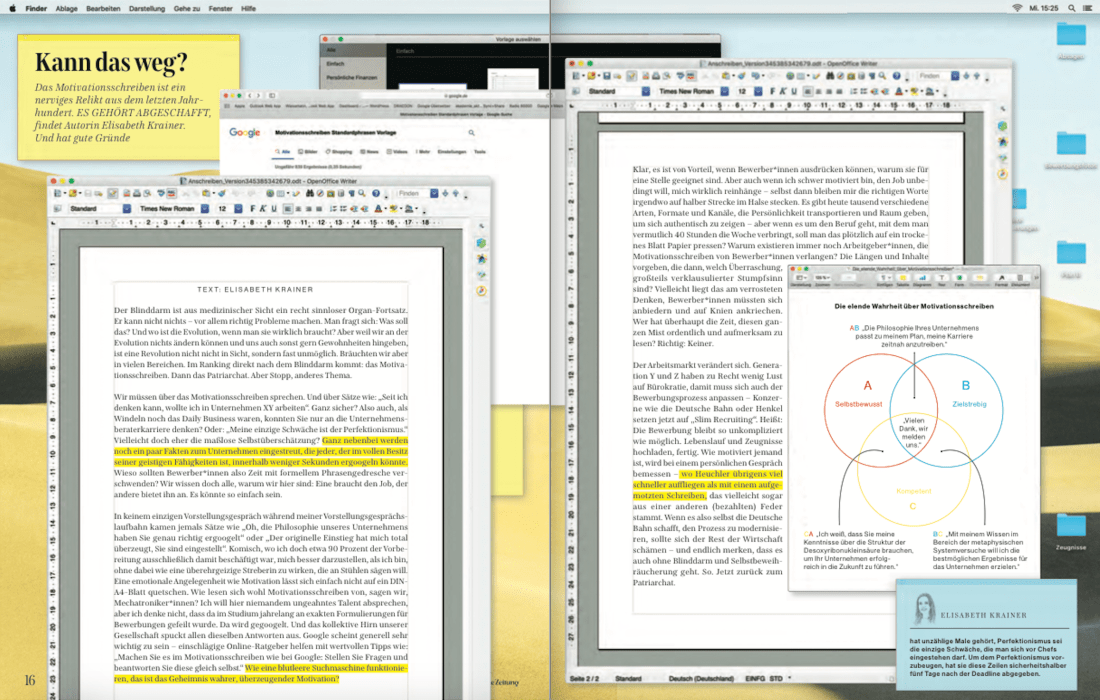
Task: Open Tools option in Google search
Action: 480,152
